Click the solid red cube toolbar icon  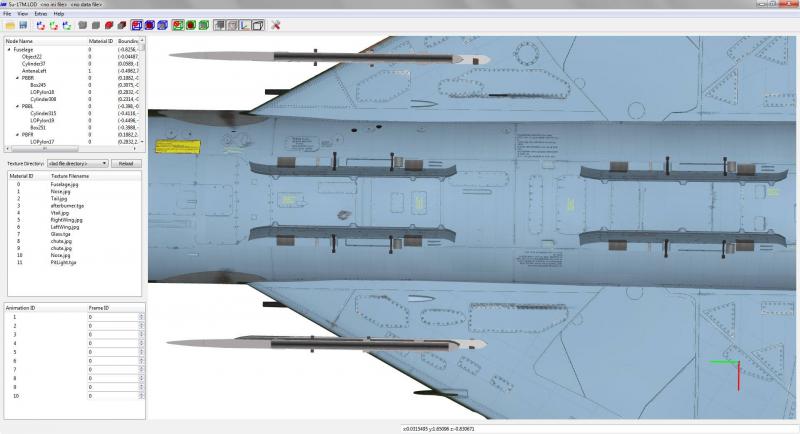(x=109, y=25)
